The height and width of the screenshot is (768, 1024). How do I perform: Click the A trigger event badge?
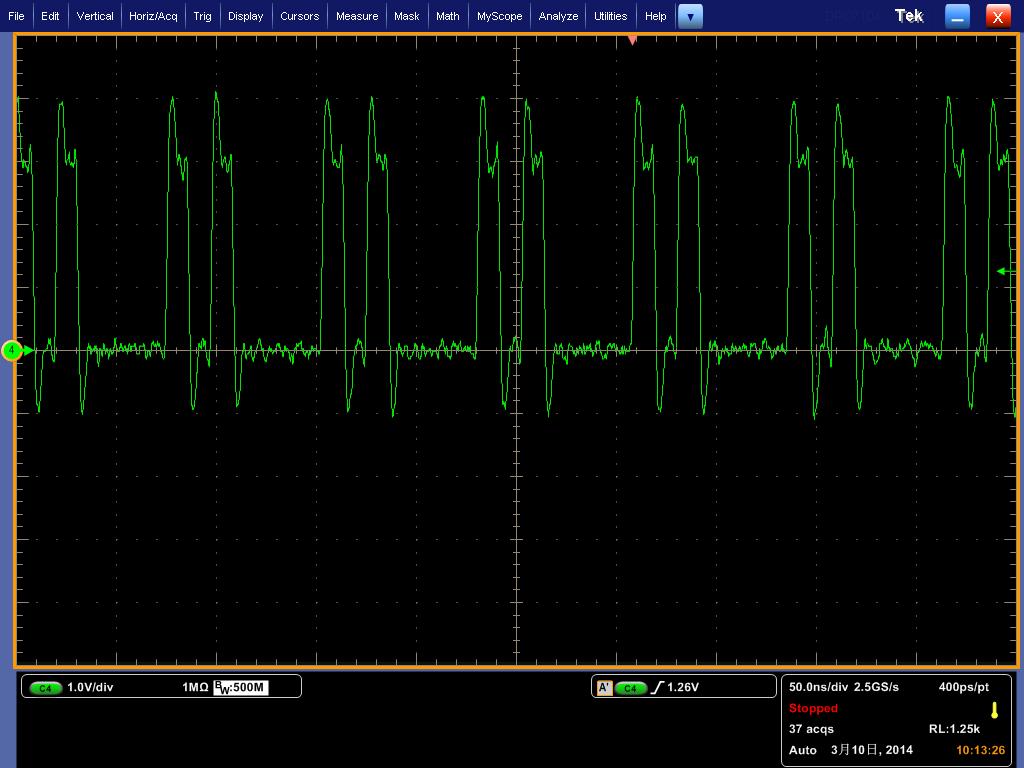pos(605,688)
